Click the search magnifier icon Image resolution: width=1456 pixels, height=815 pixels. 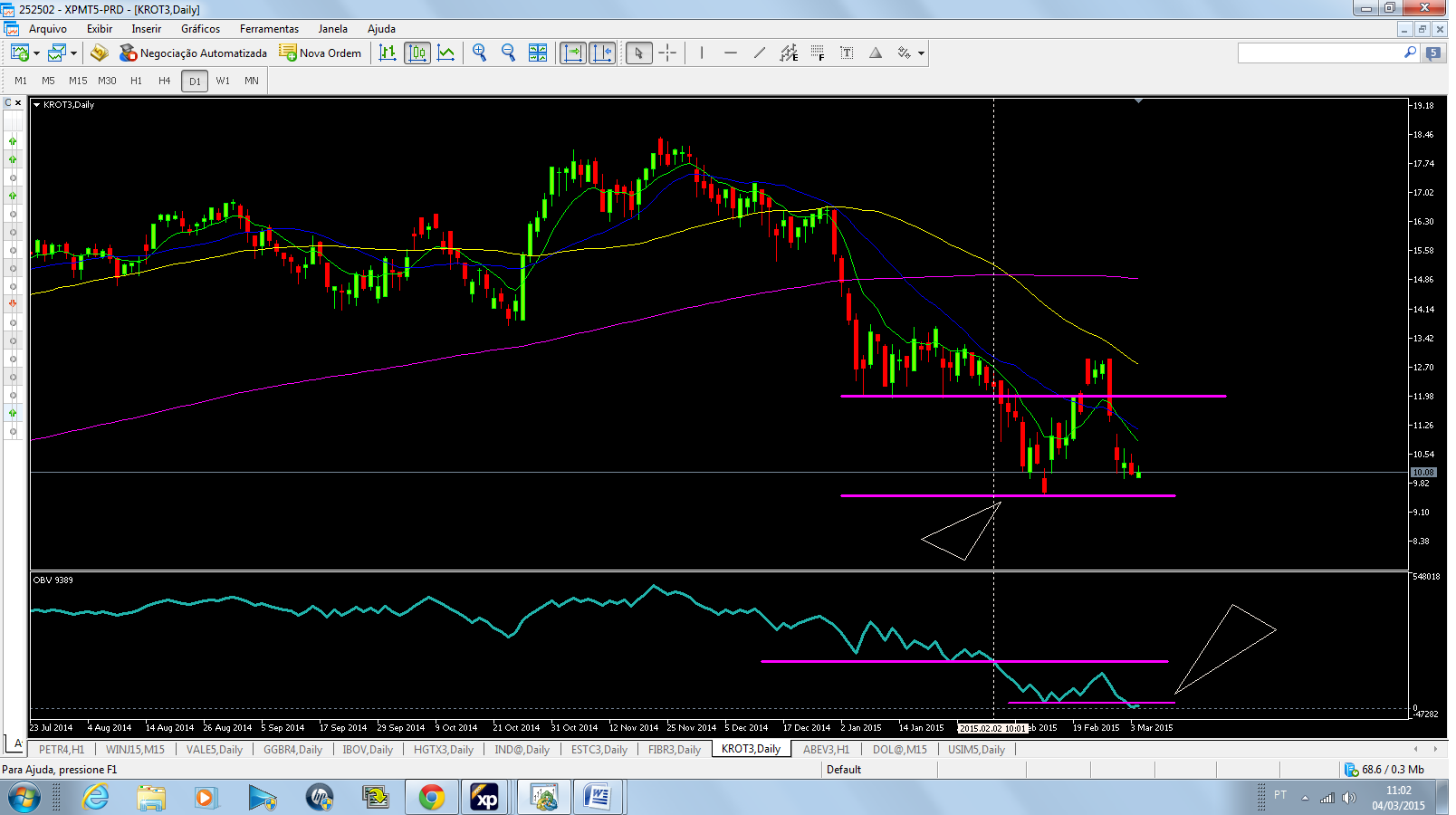point(1410,53)
